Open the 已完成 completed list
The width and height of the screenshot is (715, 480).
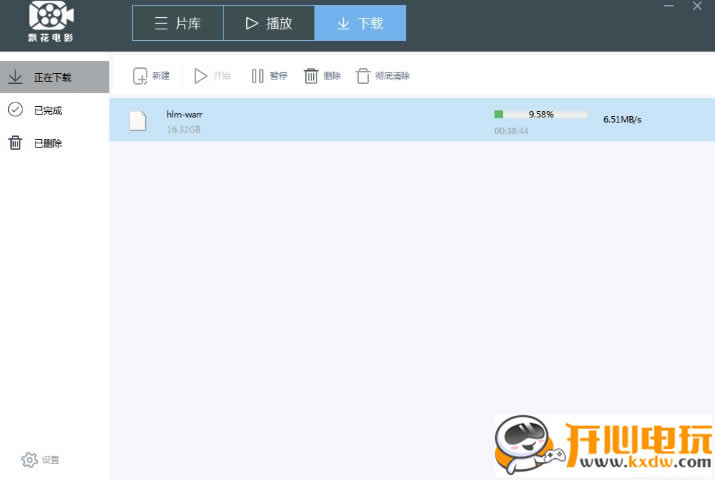point(54,110)
